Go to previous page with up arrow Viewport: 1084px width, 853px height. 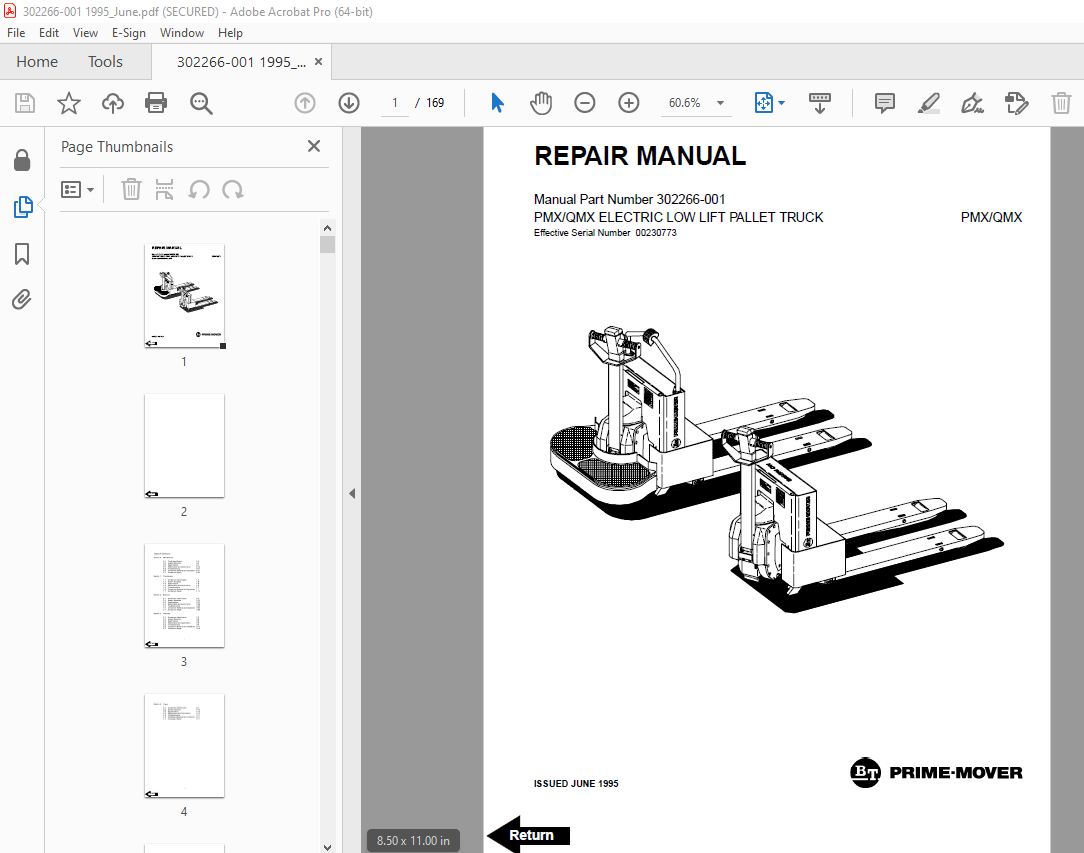pos(305,103)
